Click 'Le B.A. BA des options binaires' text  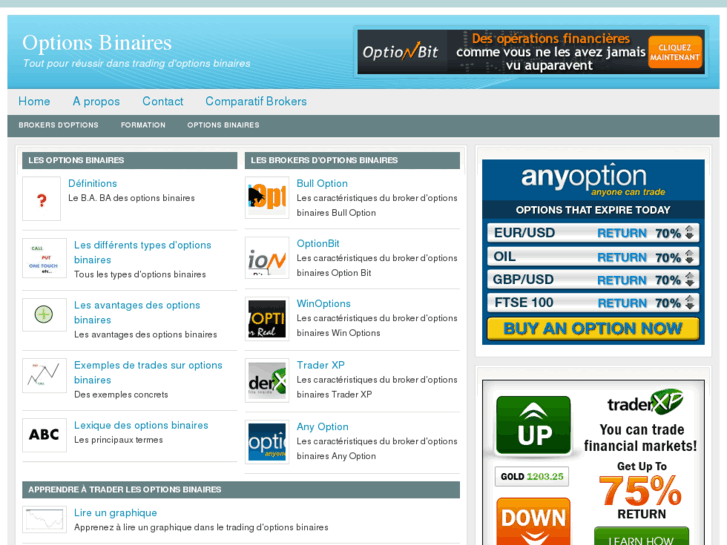point(131,198)
